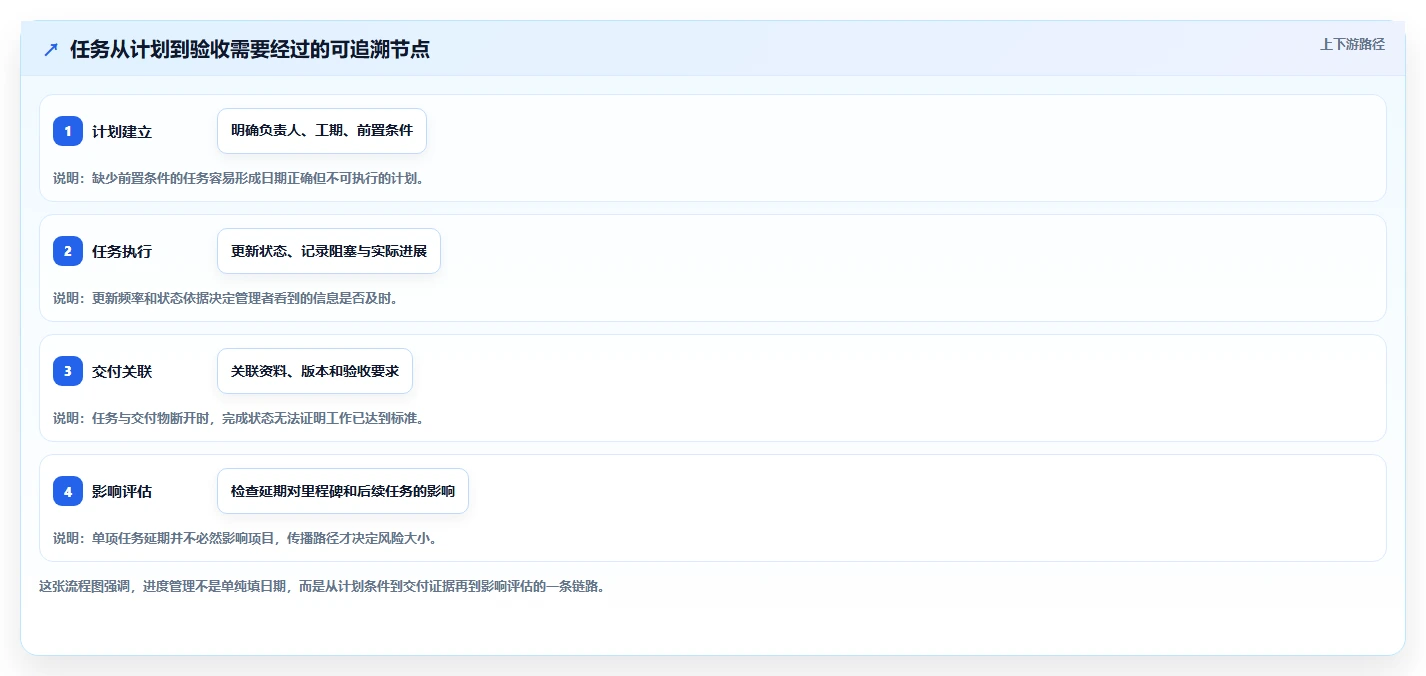The height and width of the screenshot is (676, 1426).
Task: Click the note about 单项任务延期并不必然影响项目
Action: pos(245,538)
